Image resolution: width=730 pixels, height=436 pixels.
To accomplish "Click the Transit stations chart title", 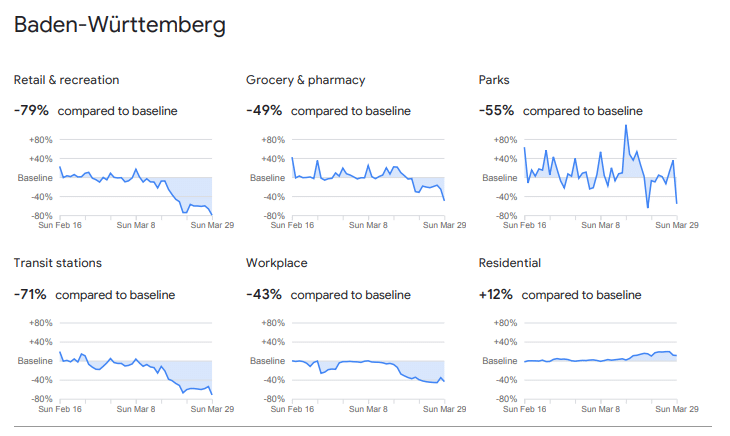I will tap(58, 263).
